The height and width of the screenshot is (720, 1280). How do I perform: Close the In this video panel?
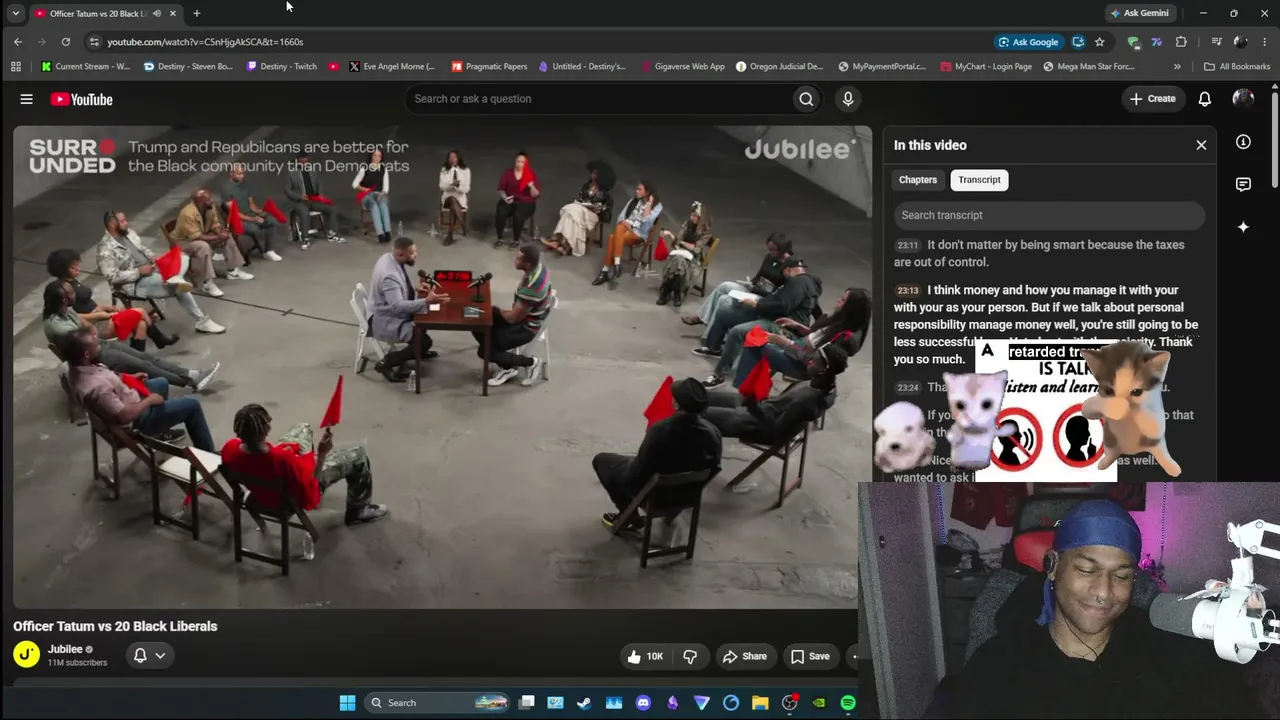coord(1201,145)
